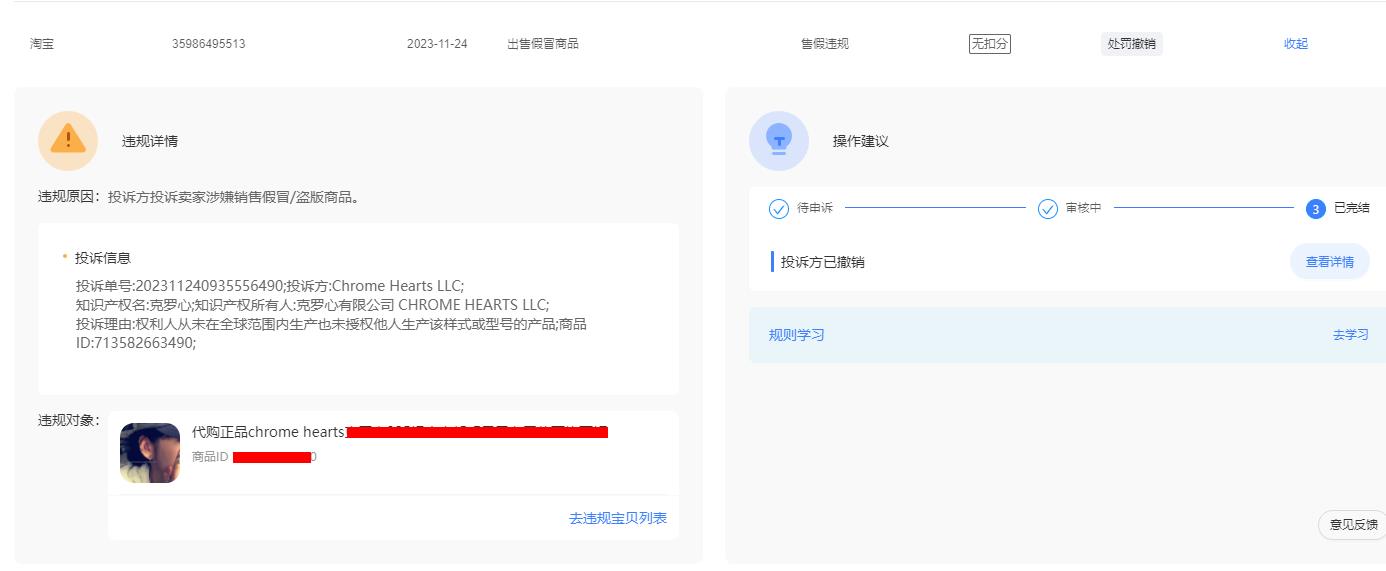Click the 待申诉 step checkmark circle

click(x=779, y=209)
